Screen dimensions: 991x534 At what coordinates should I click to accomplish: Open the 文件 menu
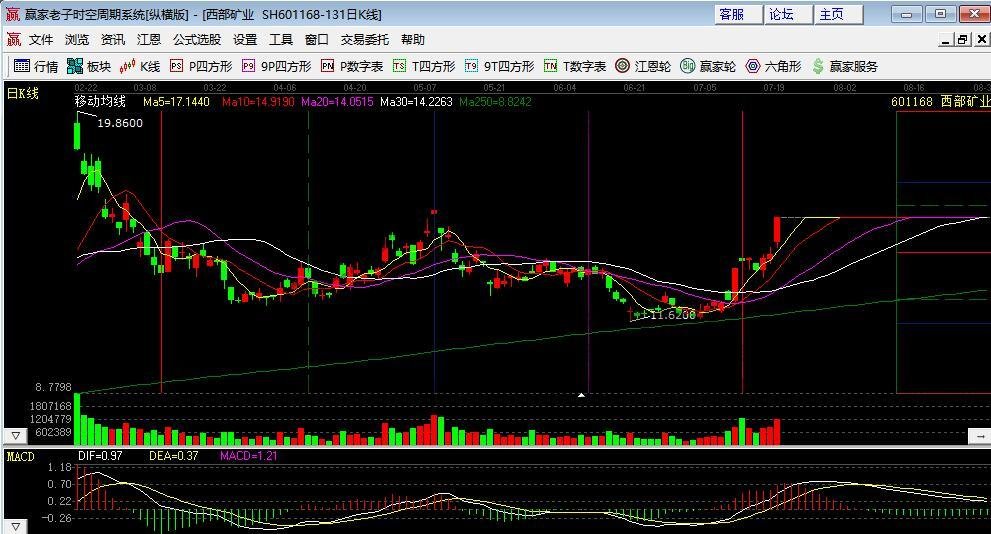pos(41,40)
